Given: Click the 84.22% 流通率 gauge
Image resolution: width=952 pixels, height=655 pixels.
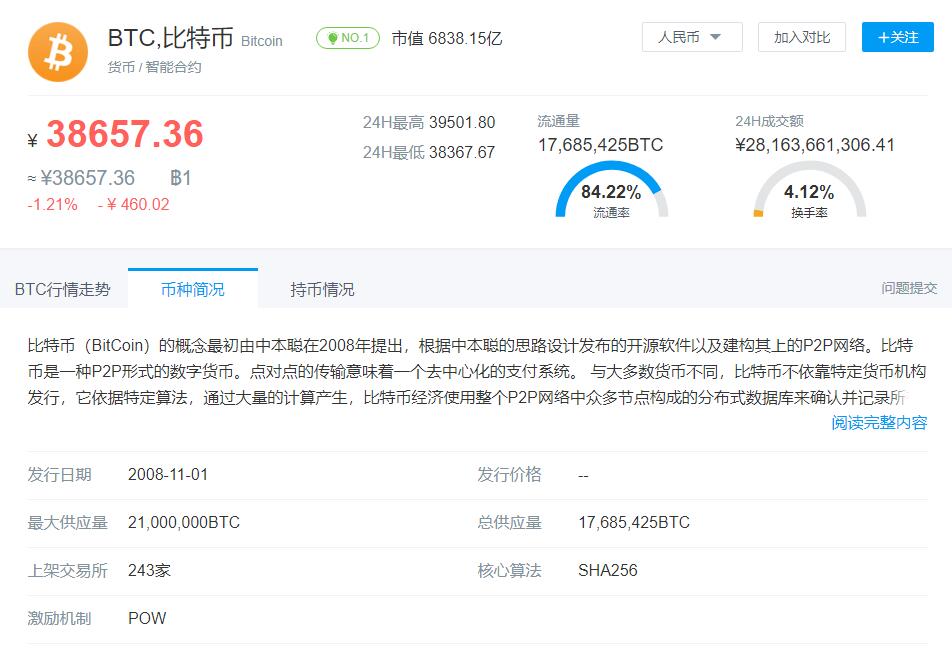Looking at the screenshot, I should [611, 190].
